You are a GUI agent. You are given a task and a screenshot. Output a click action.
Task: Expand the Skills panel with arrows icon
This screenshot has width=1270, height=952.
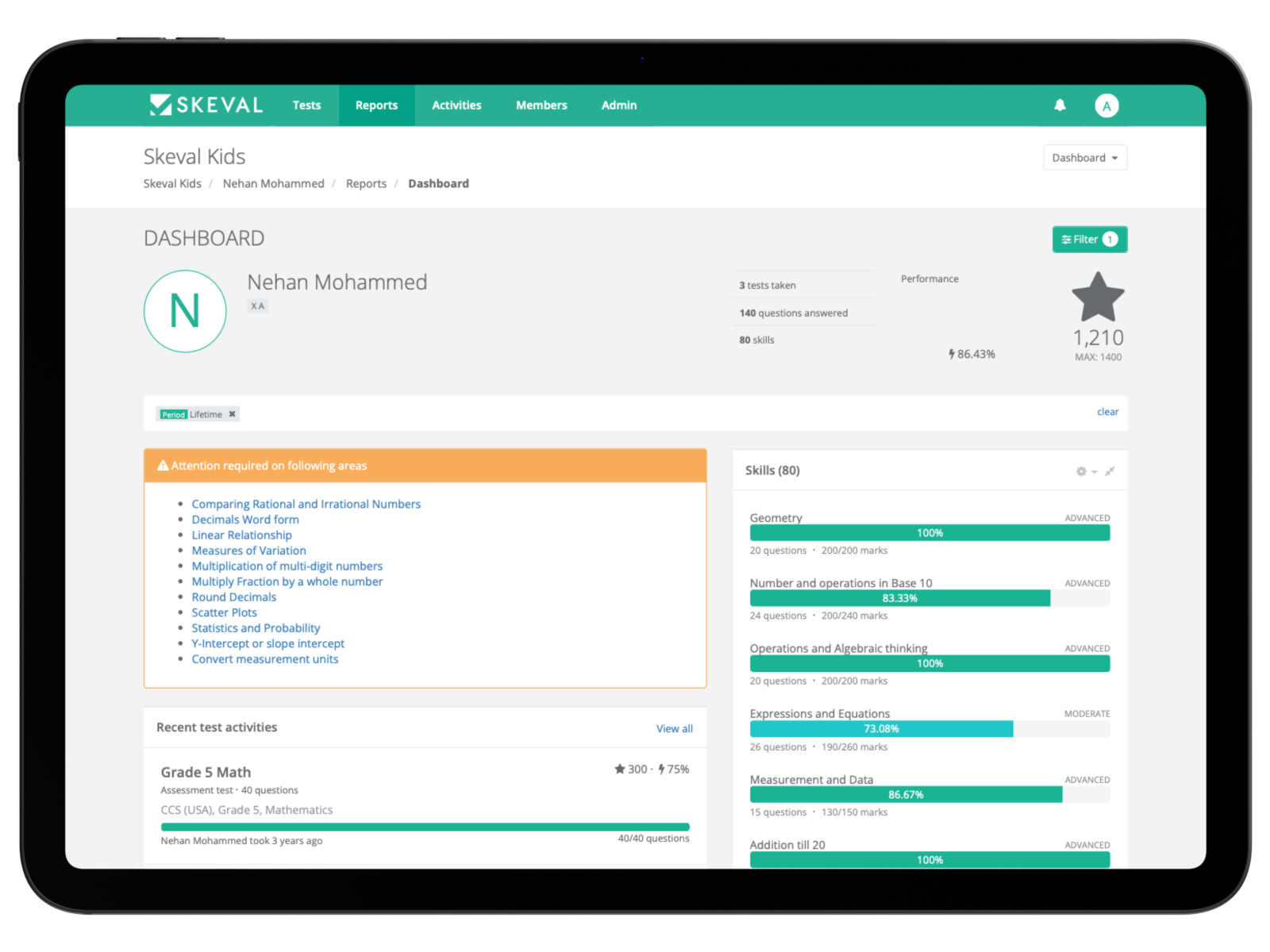[x=1110, y=471]
